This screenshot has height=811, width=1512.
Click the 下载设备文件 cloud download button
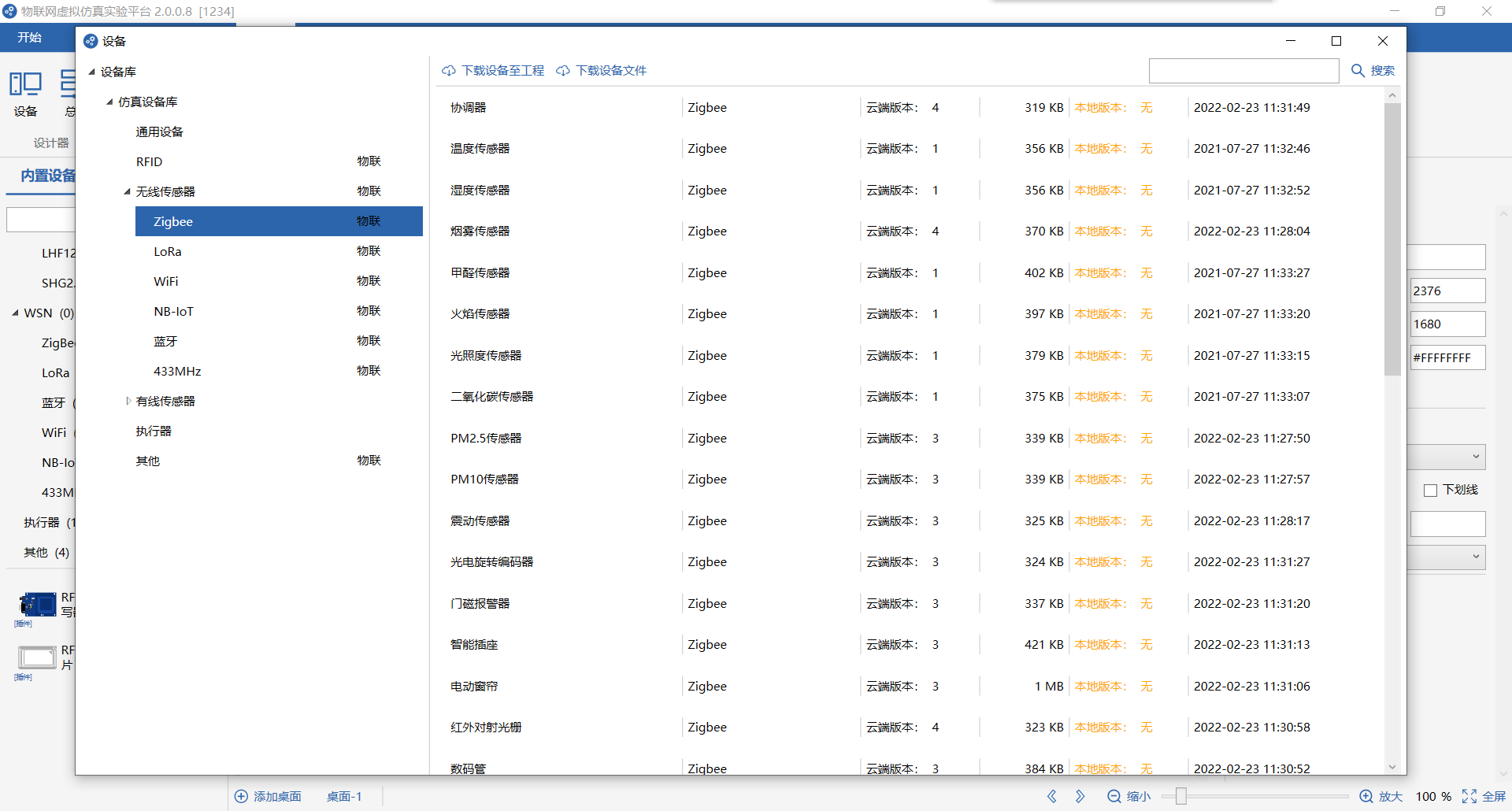tap(602, 71)
